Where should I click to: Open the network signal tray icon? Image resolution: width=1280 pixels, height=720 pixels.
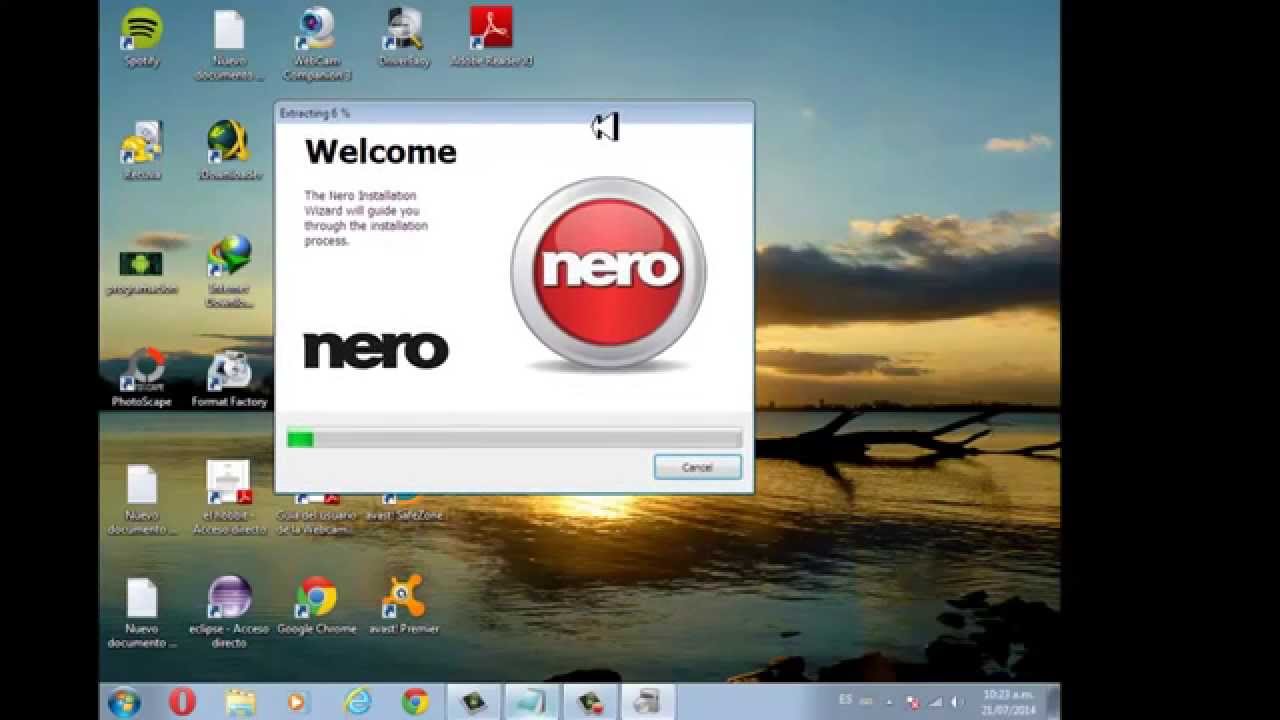click(934, 702)
